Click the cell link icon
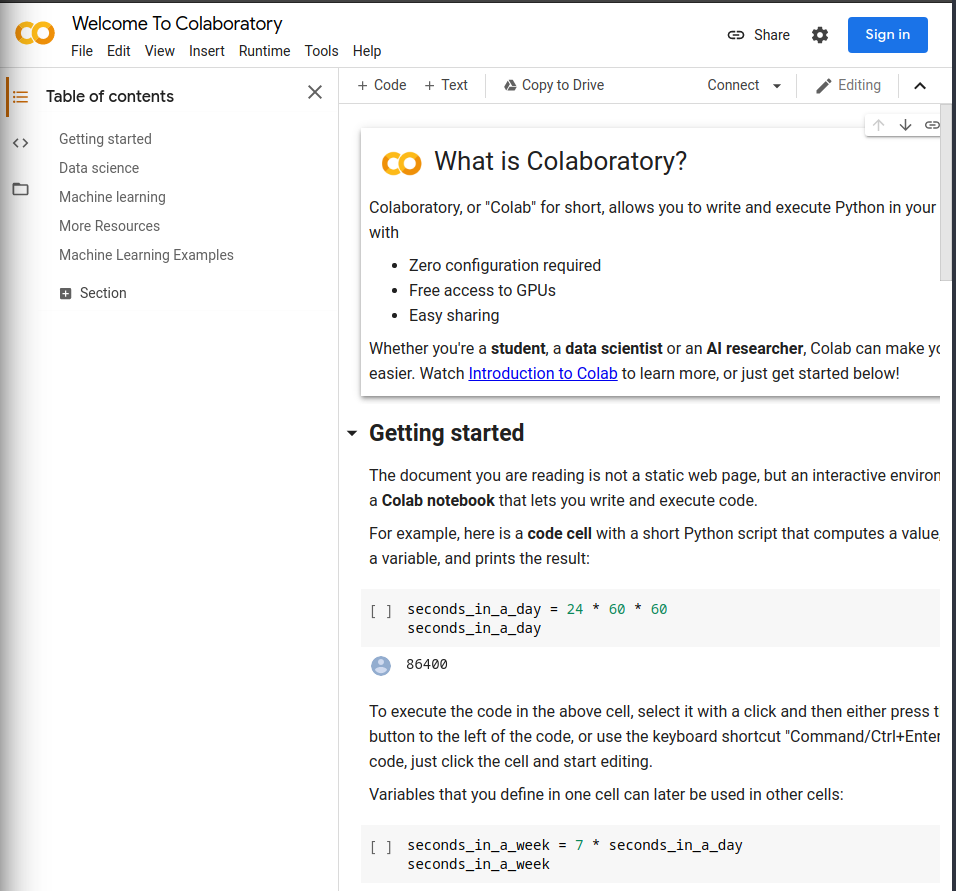The image size is (956, 891). coord(932,125)
